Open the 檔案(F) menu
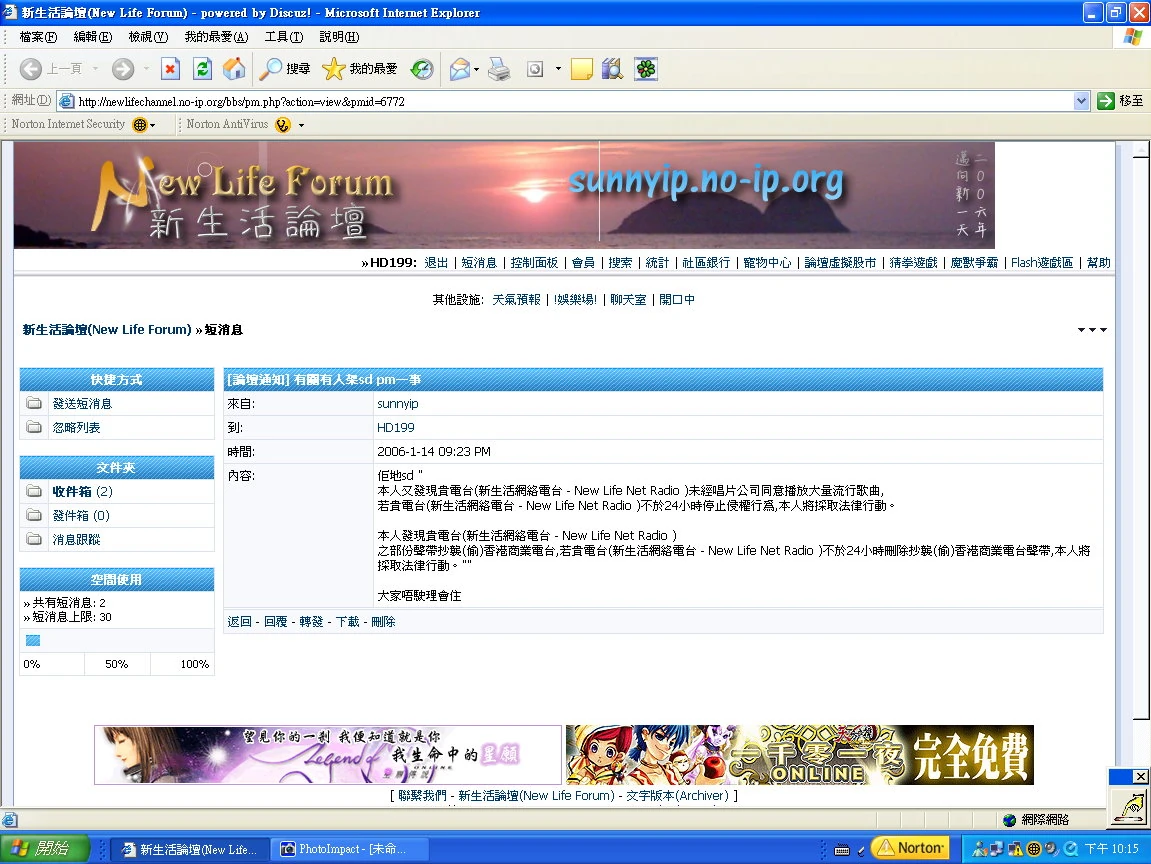Image resolution: width=1151 pixels, height=864 pixels. tap(38, 37)
